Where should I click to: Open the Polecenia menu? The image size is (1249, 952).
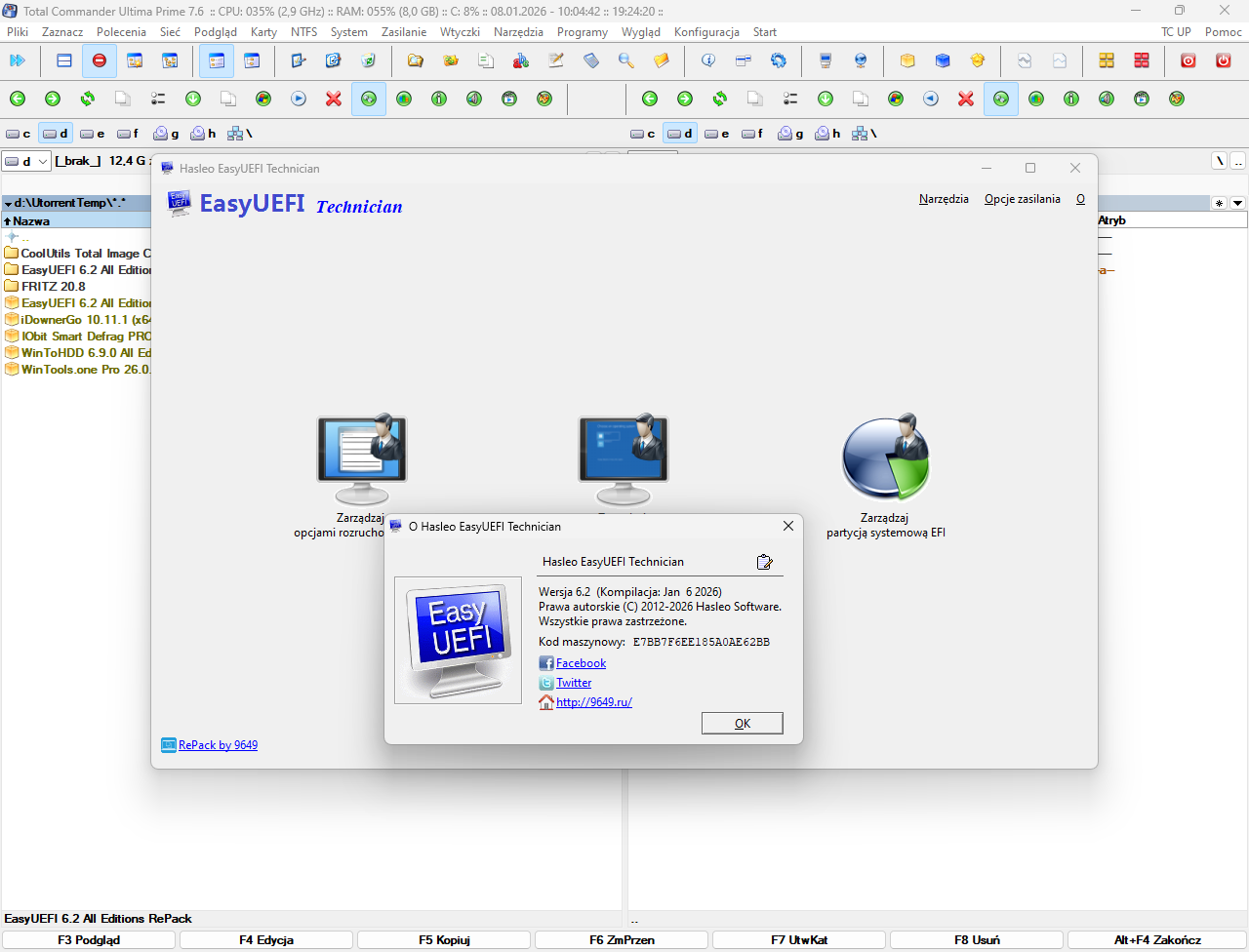coord(121,32)
